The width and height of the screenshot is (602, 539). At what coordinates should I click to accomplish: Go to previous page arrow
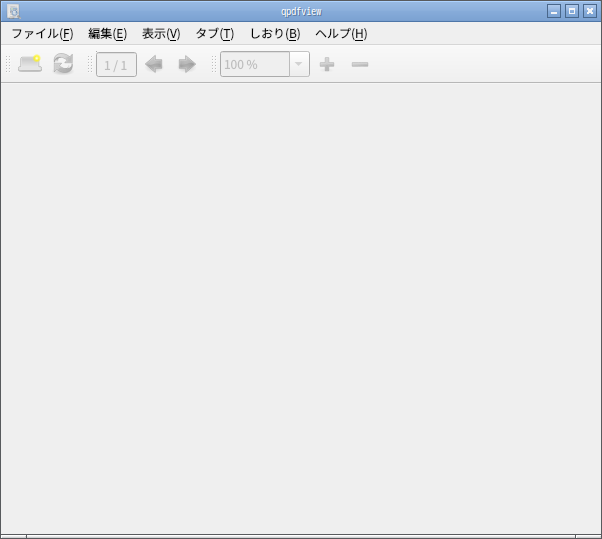click(154, 64)
